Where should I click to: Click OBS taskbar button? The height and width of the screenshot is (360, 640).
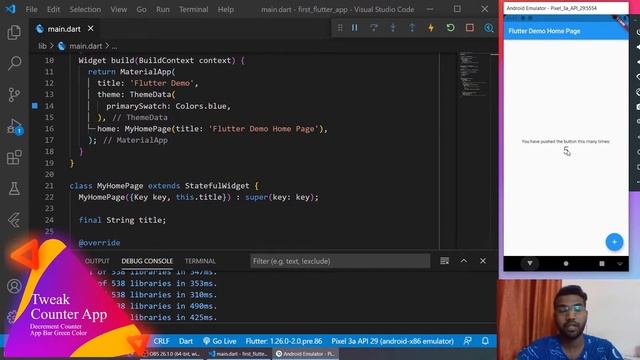(x=172, y=354)
